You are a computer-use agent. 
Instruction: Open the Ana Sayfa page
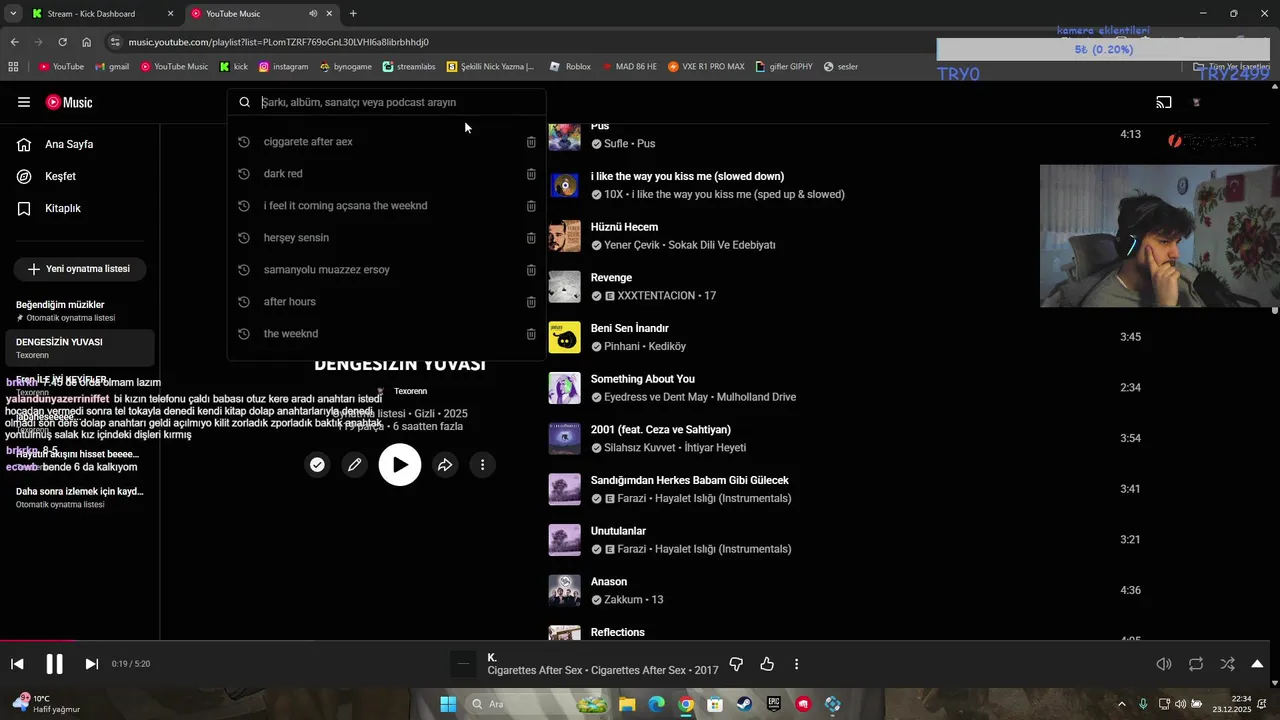(56, 144)
